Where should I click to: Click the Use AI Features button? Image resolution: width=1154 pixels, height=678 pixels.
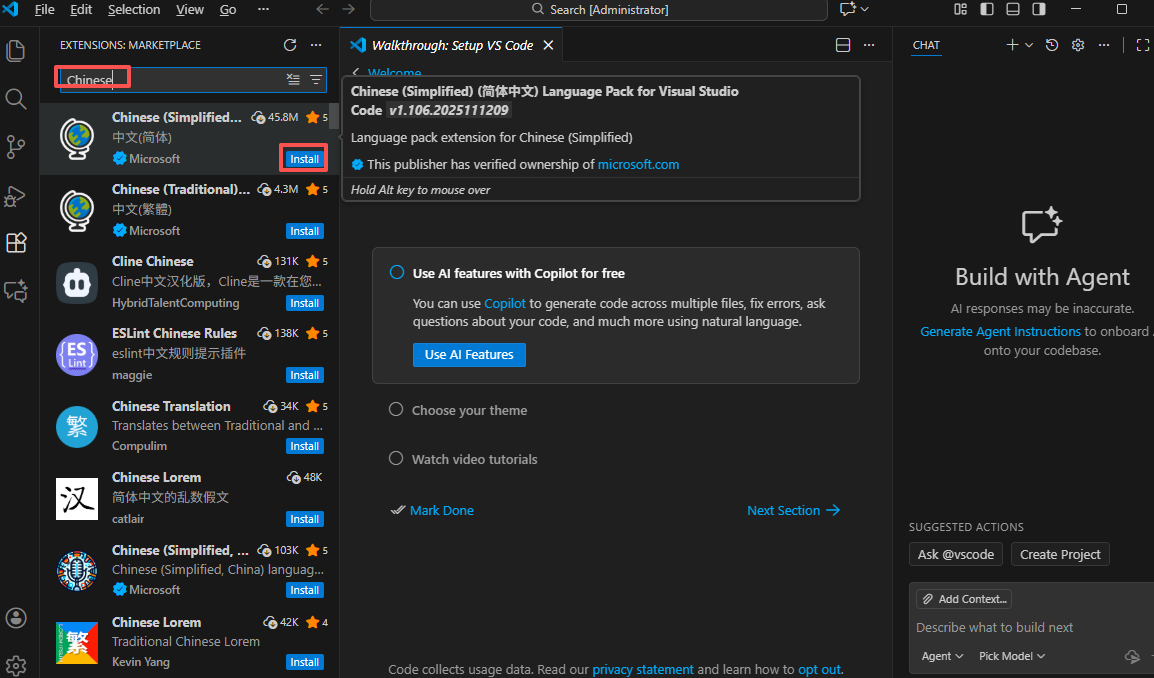469,355
